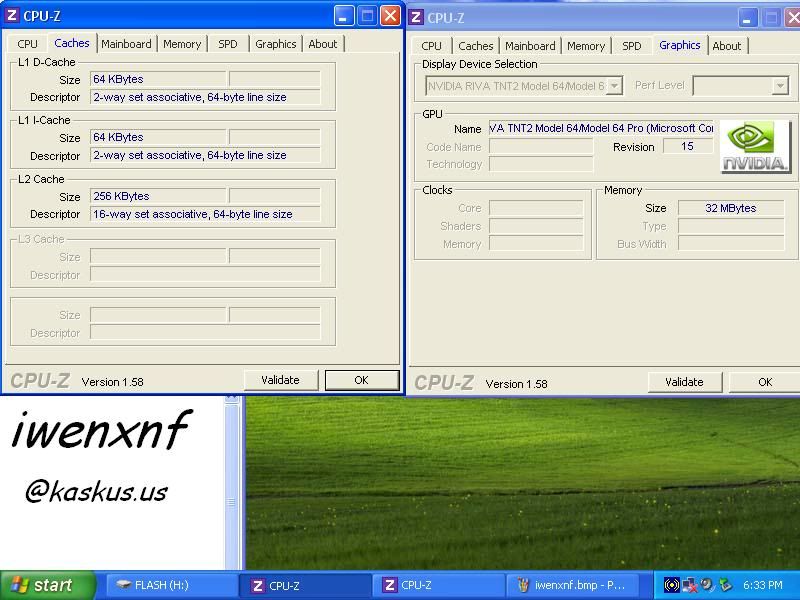Open Mainboard tab in right CPU-Z window
The width and height of the screenshot is (800, 600).
click(530, 46)
